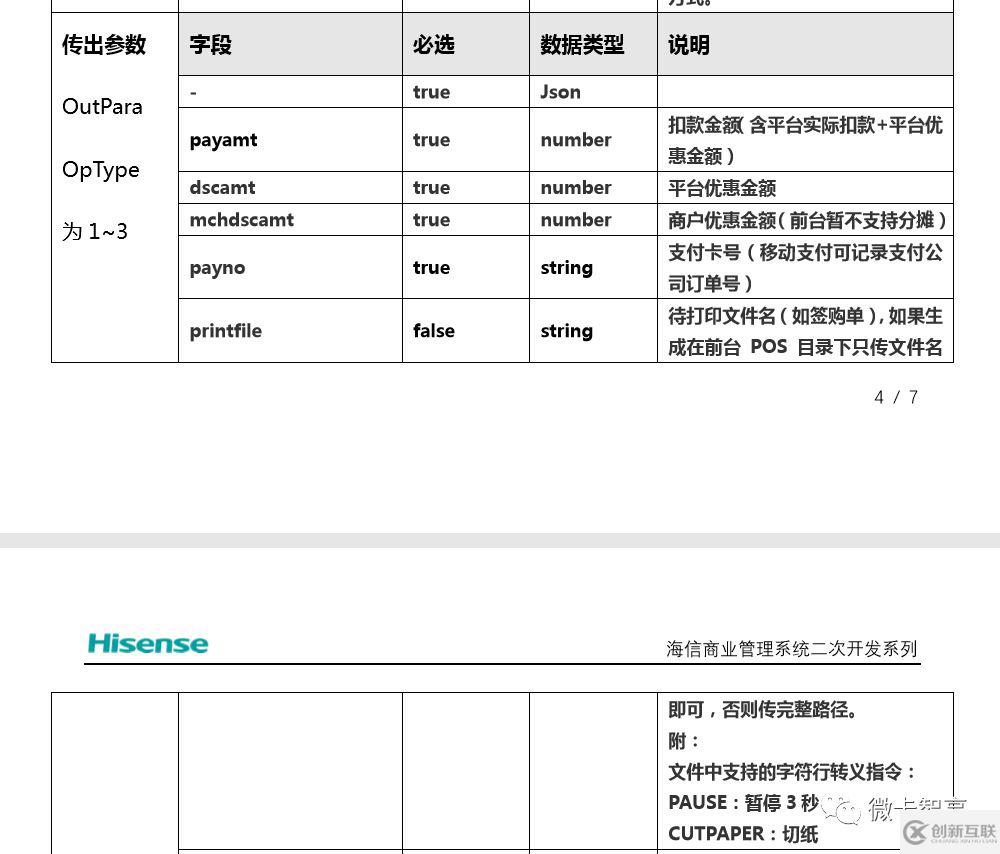Image resolution: width=1000 pixels, height=854 pixels.
Task: Click the WeChat watermark face icon
Action: pos(846,812)
